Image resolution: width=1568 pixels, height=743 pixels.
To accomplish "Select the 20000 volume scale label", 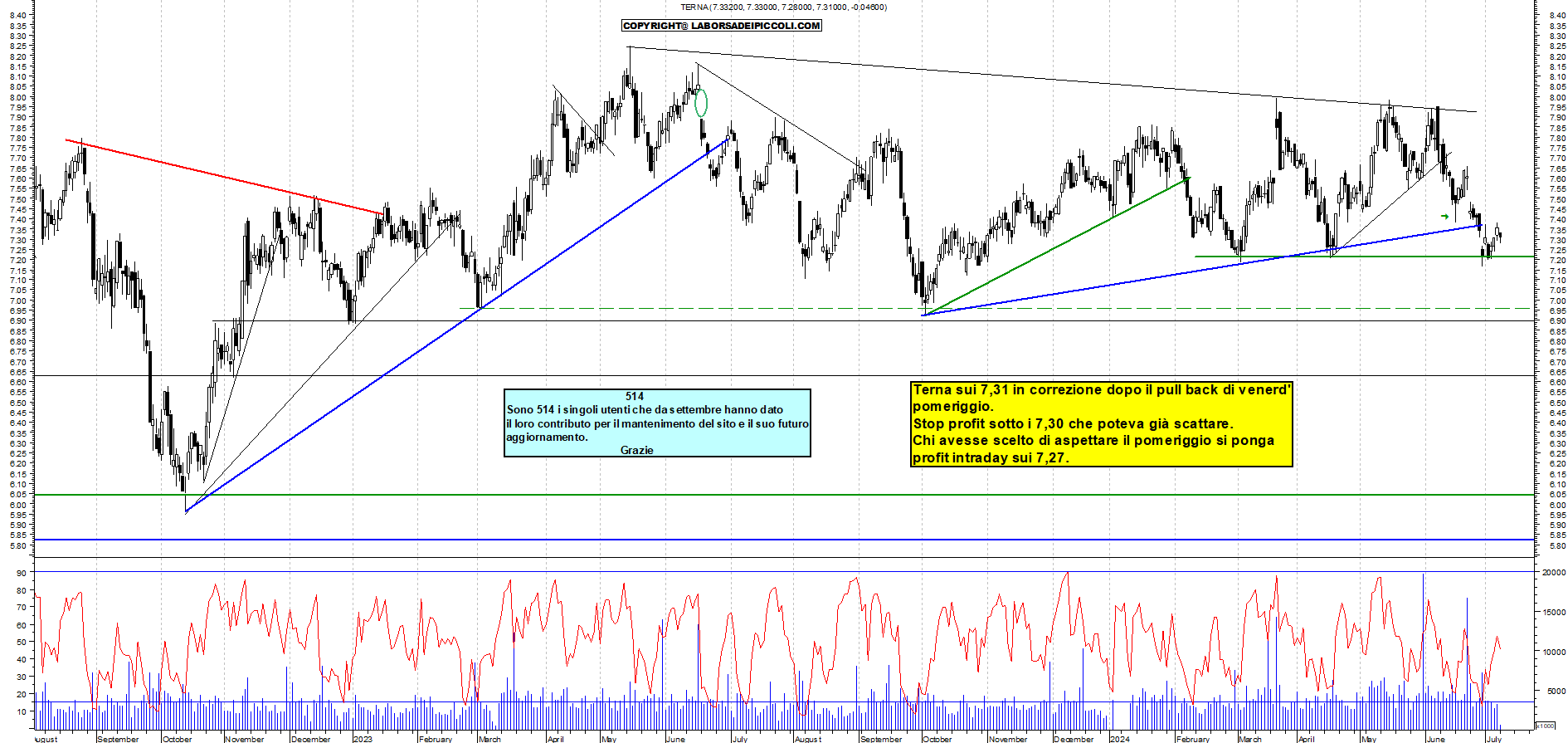I will [1554, 572].
